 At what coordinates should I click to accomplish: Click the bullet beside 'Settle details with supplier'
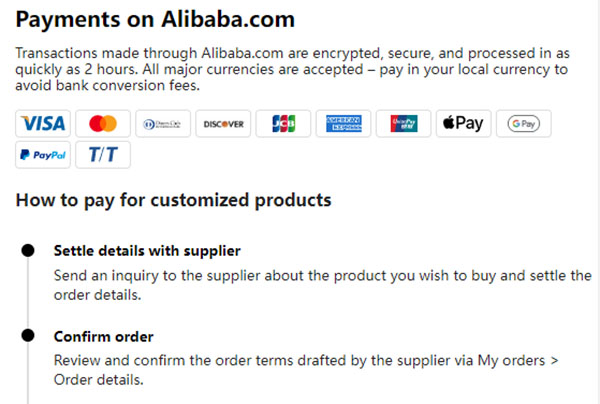[29, 250]
